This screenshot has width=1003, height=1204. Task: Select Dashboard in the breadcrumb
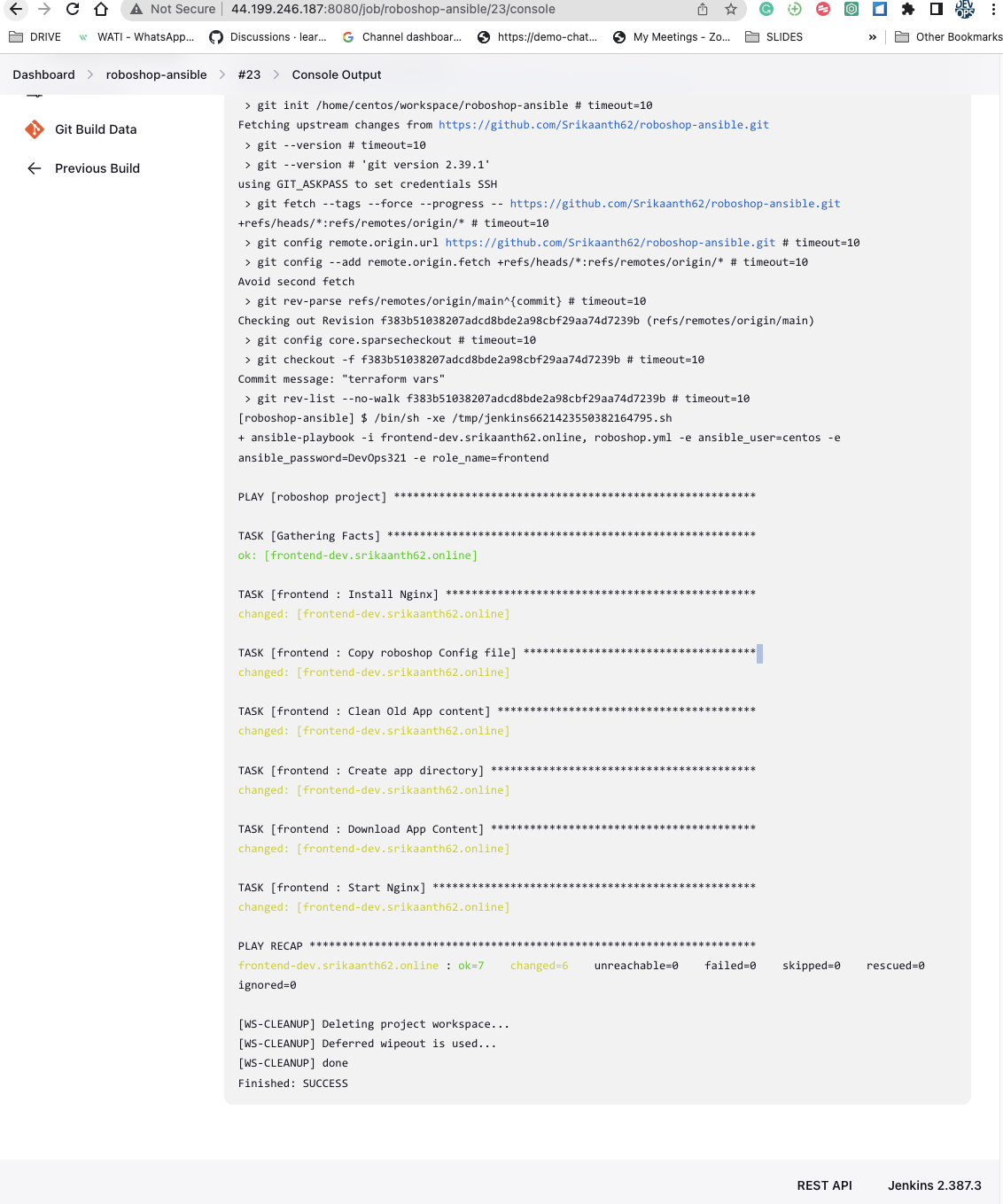[43, 74]
